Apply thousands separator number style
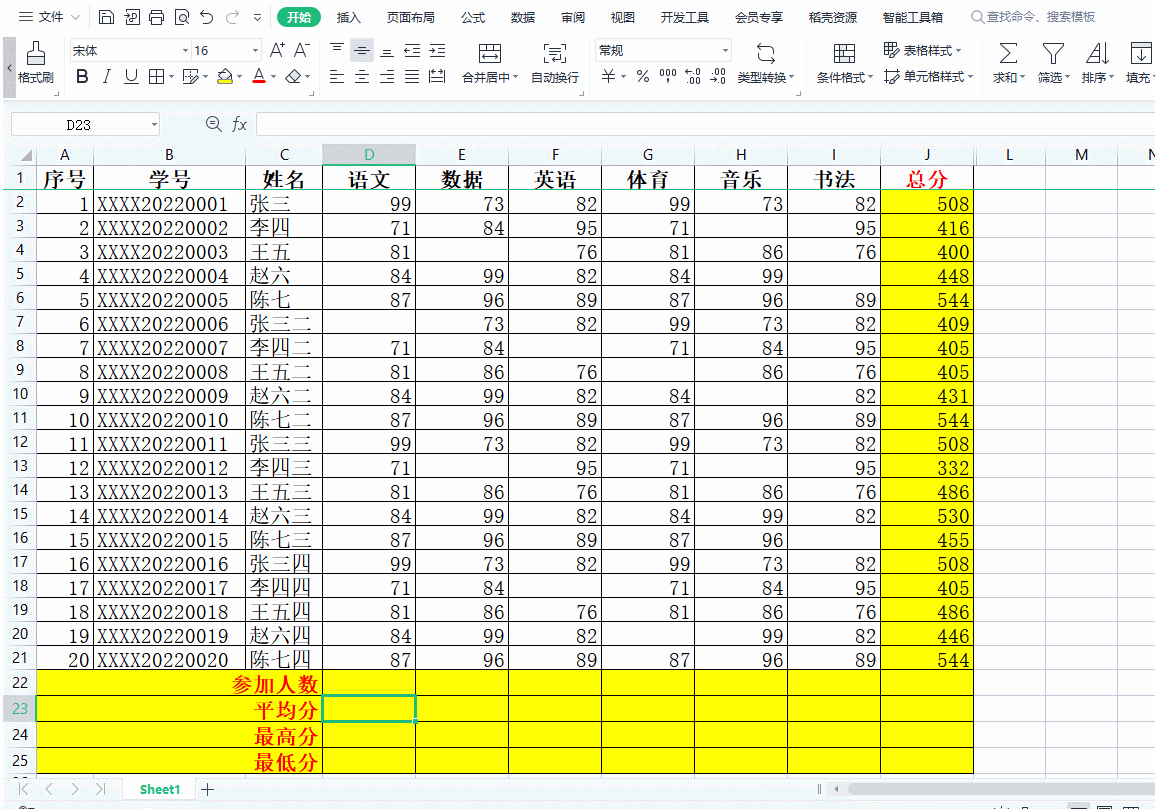The image size is (1155, 809). [x=668, y=76]
